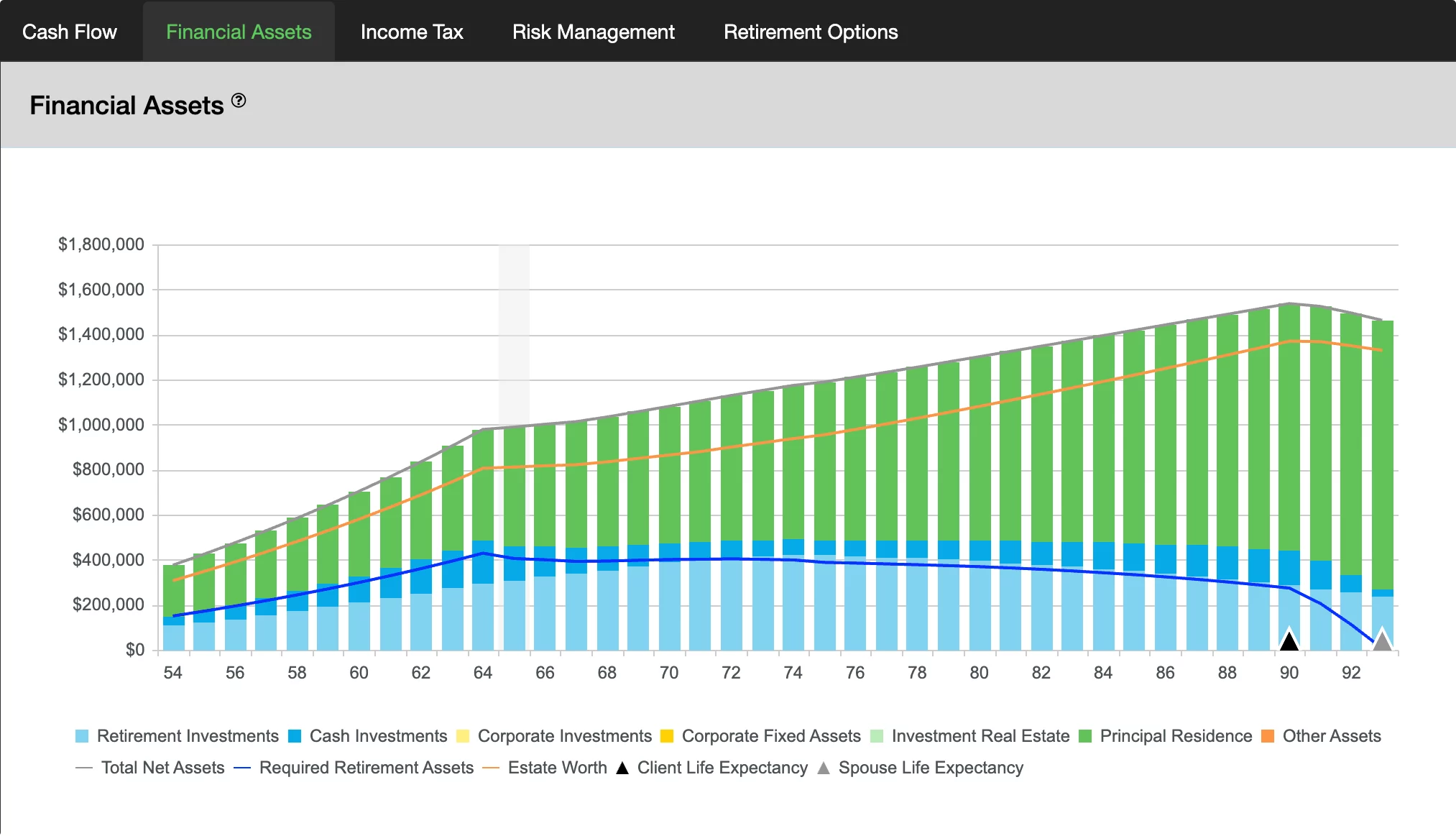Screen dimensions: 1456x836
Task: Hide the Corporate Investments series via legend
Action: tap(463, 737)
